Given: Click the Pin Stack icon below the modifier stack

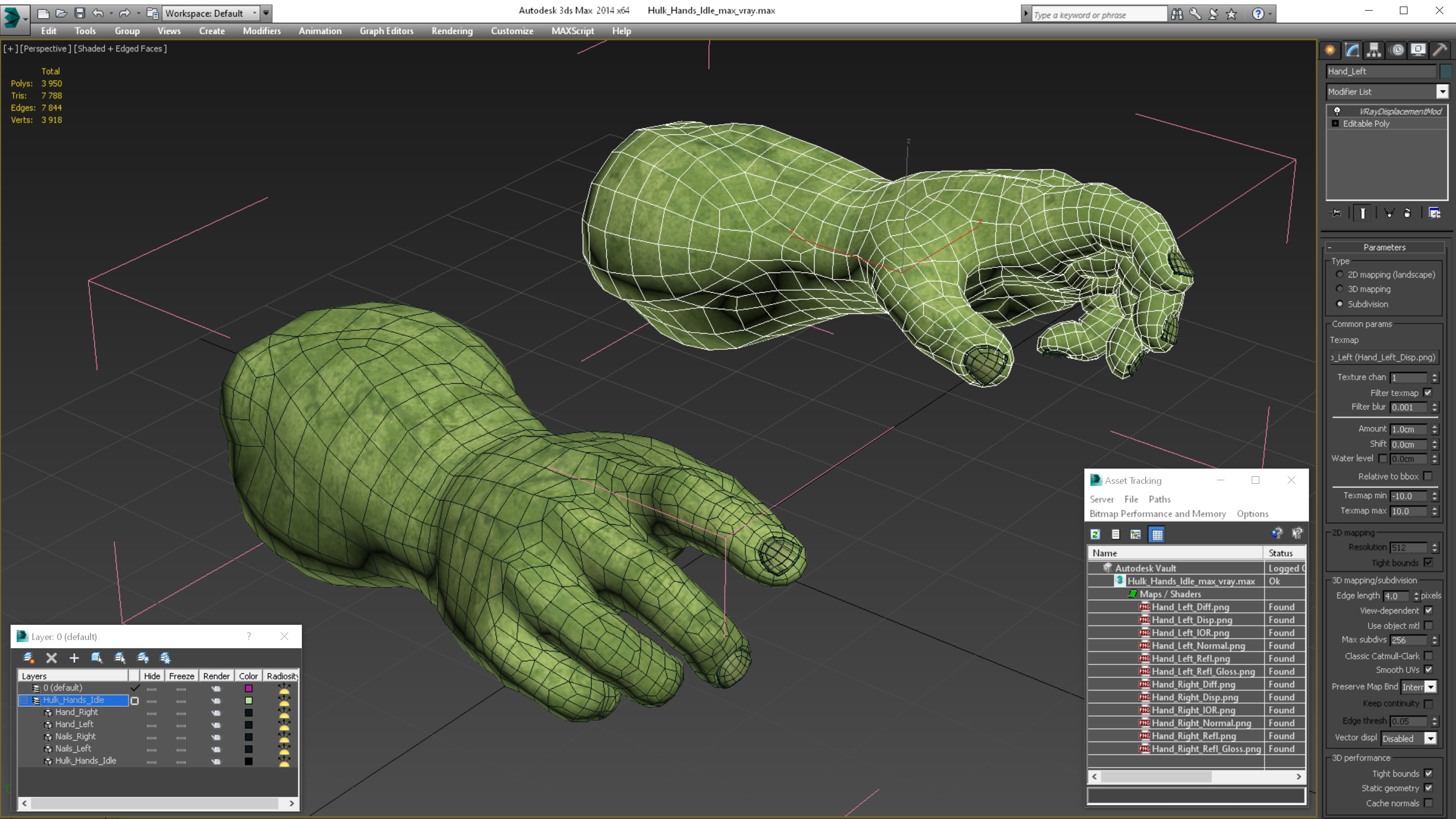Looking at the screenshot, I should point(1336,213).
